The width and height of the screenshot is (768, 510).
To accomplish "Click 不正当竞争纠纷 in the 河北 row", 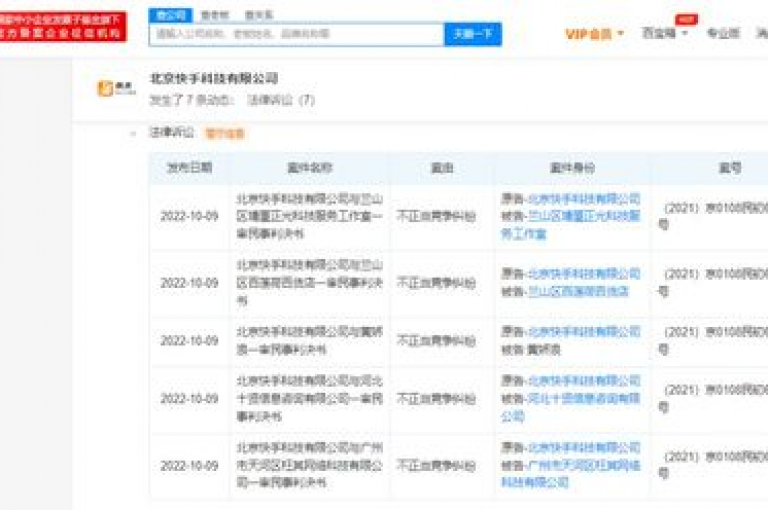I will [x=436, y=399].
